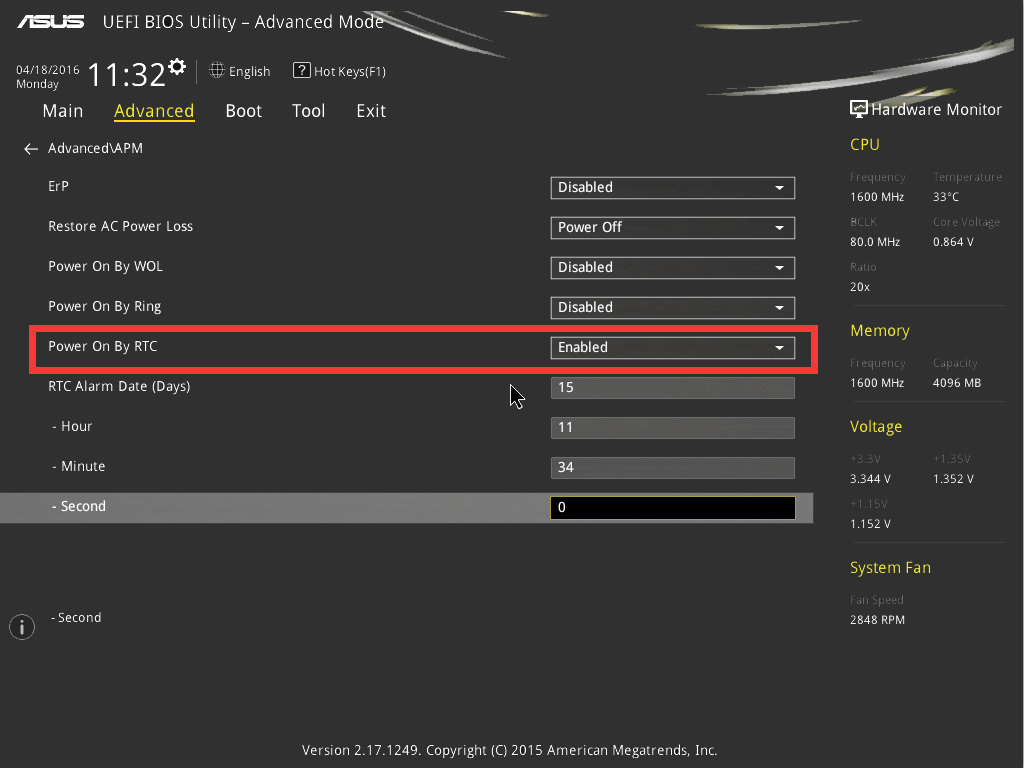Click the Voltage section heading

pyautogui.click(x=876, y=426)
